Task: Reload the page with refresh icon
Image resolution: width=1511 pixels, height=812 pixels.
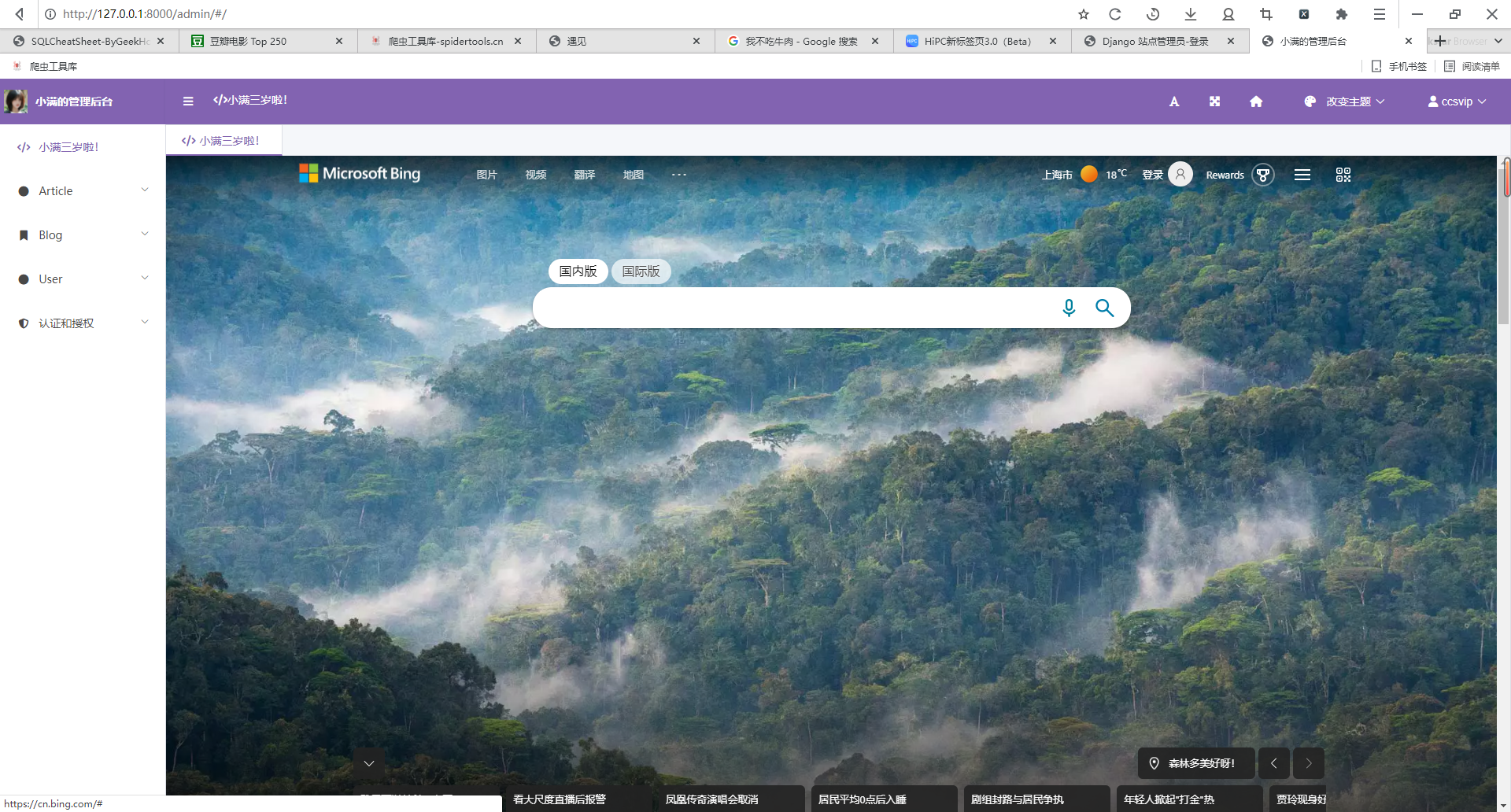Action: coord(1115,14)
